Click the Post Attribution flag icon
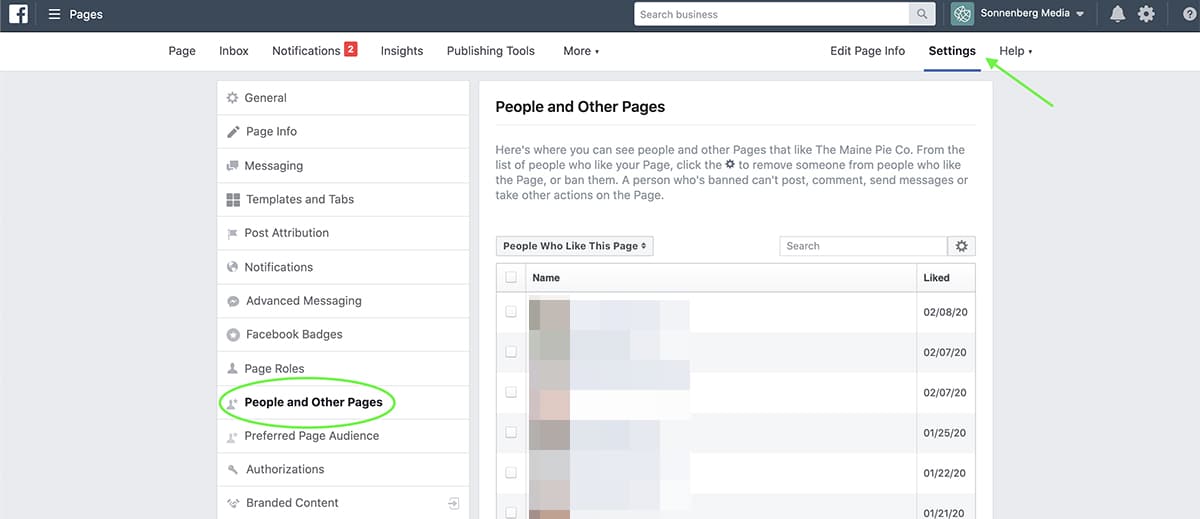The width and height of the screenshot is (1200, 519). pyautogui.click(x=233, y=233)
